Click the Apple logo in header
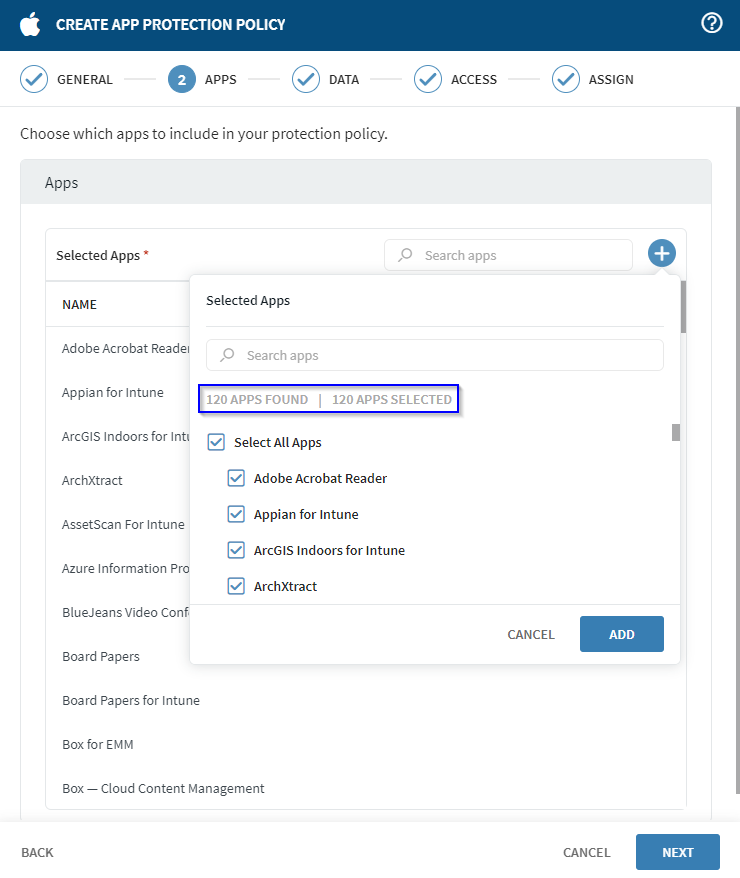This screenshot has width=740, height=878. [30, 24]
